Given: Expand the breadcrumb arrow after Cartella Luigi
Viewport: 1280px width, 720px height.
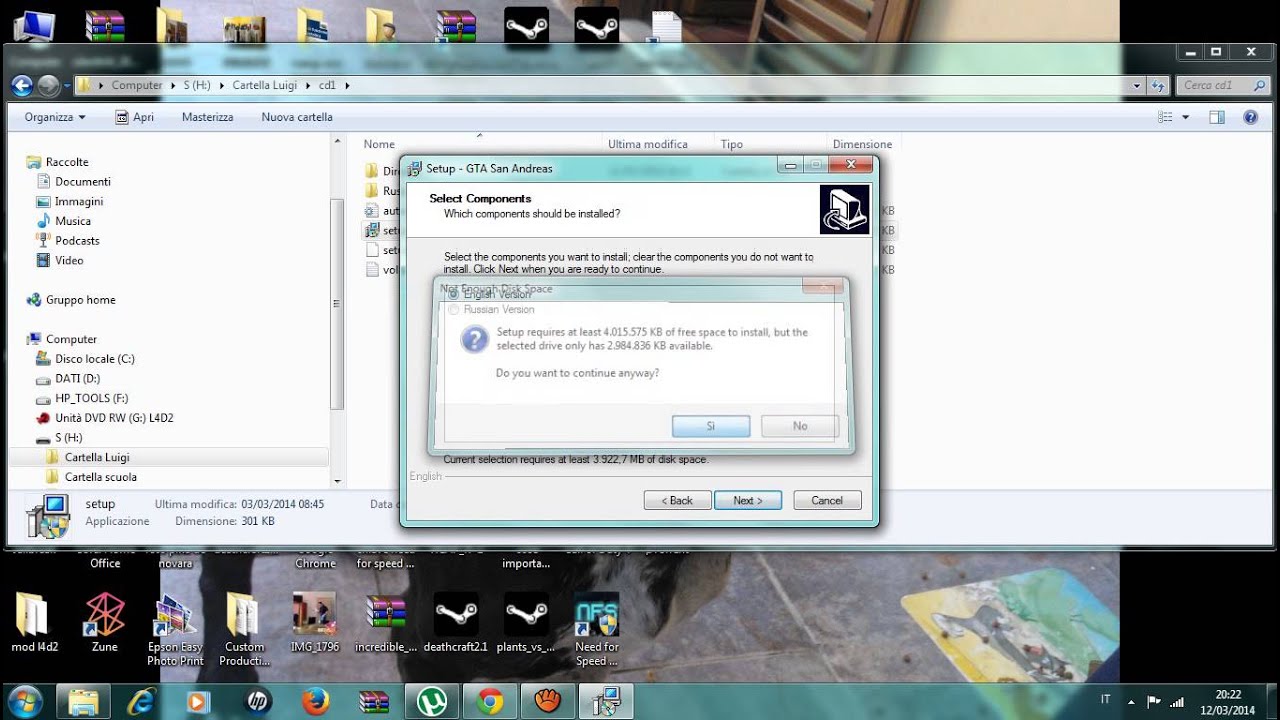Looking at the screenshot, I should (308, 86).
